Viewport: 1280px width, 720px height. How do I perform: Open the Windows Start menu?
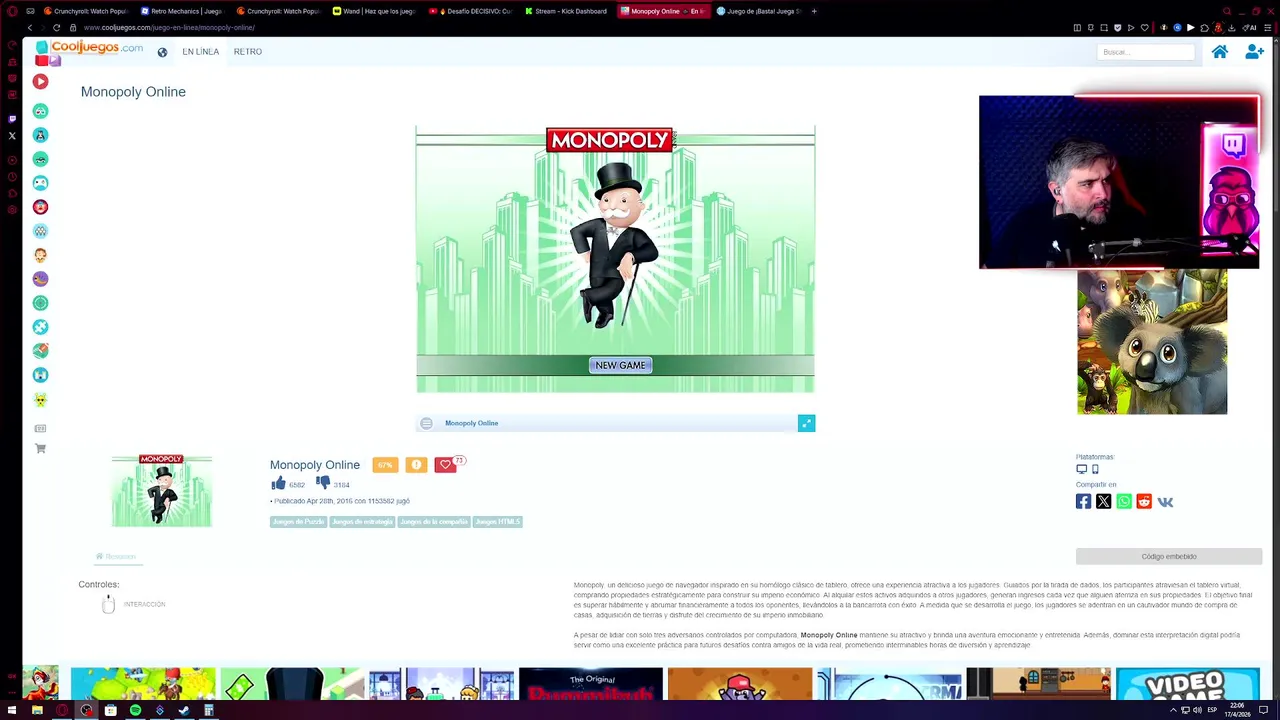point(12,710)
